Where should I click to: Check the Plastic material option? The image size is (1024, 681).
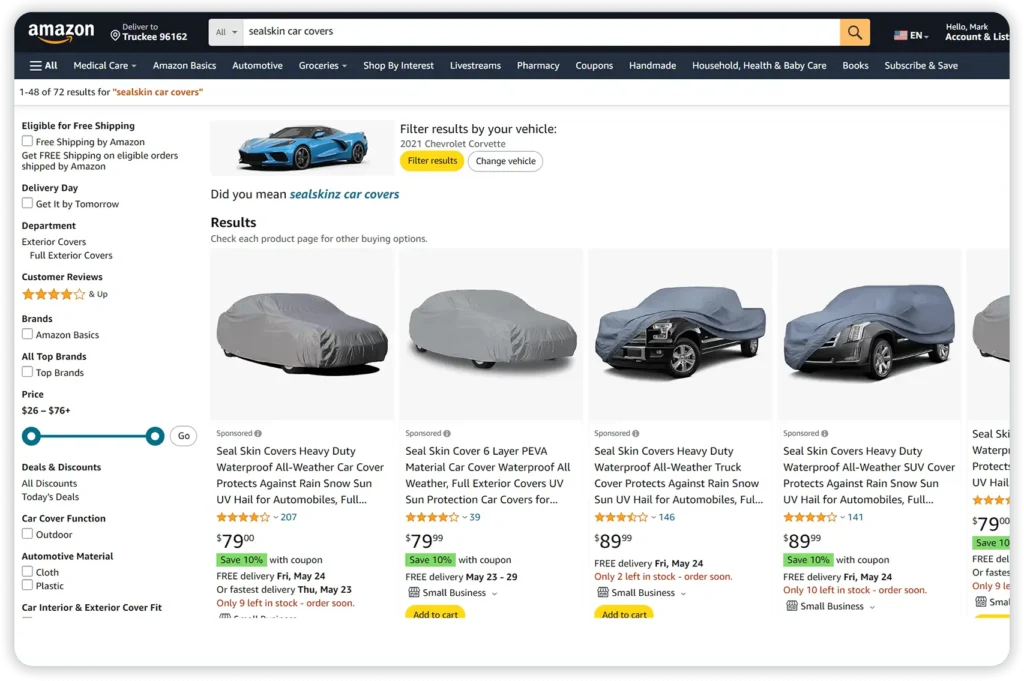point(27,585)
